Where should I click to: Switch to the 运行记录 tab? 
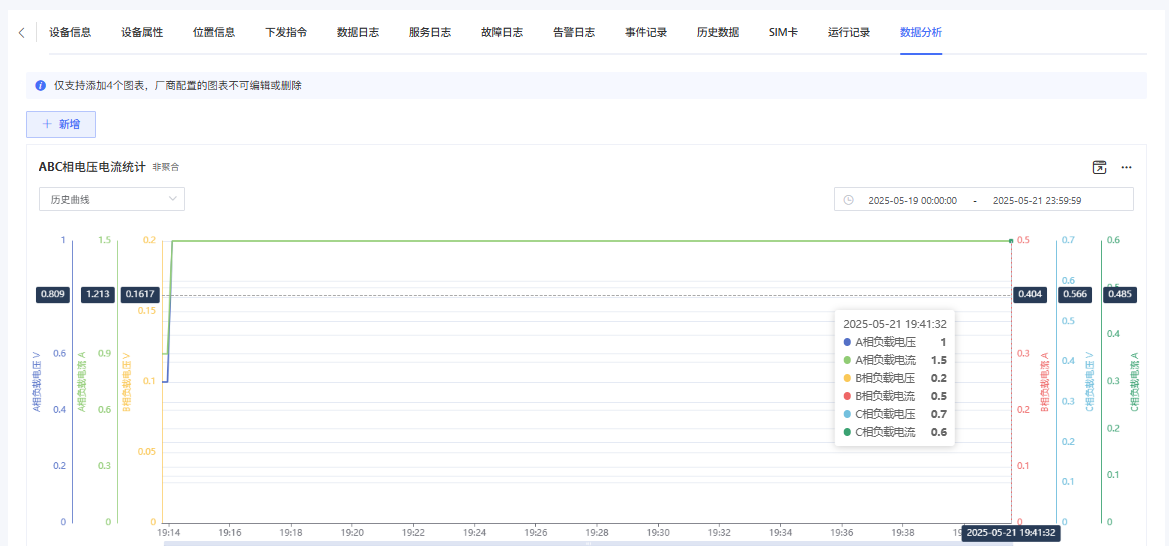[849, 32]
